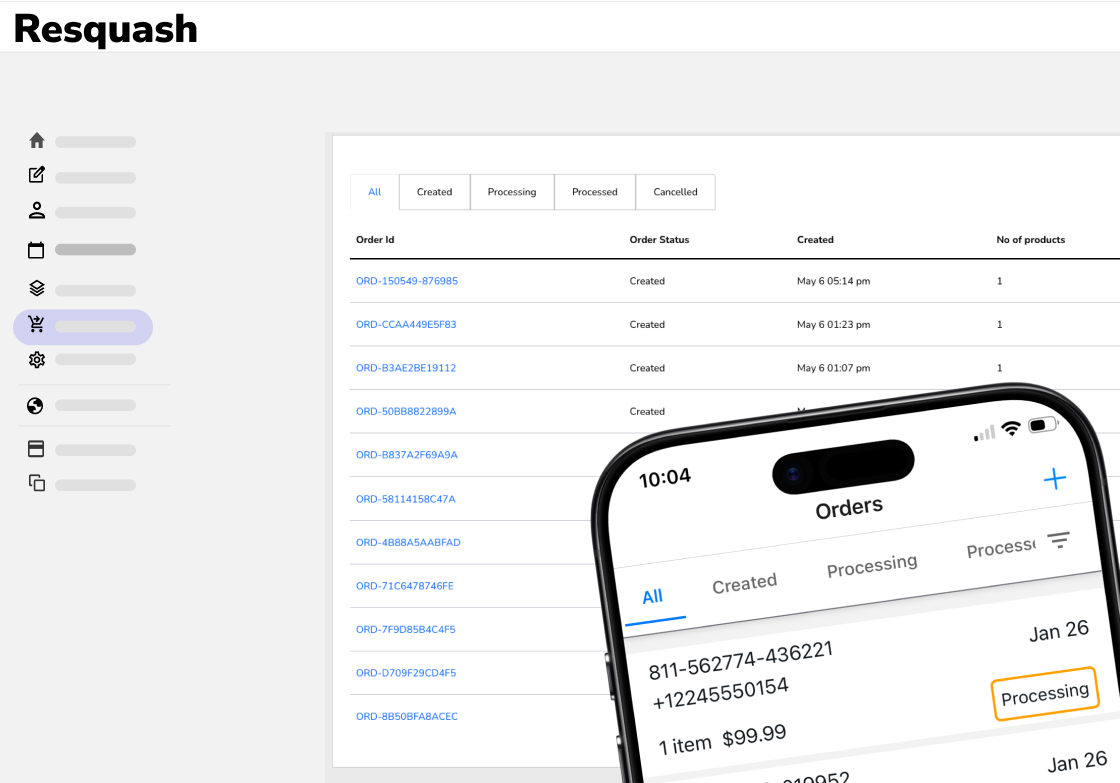Open order ORD-58114158C47A
Screen dimensions: 1120x783
tap(405, 499)
